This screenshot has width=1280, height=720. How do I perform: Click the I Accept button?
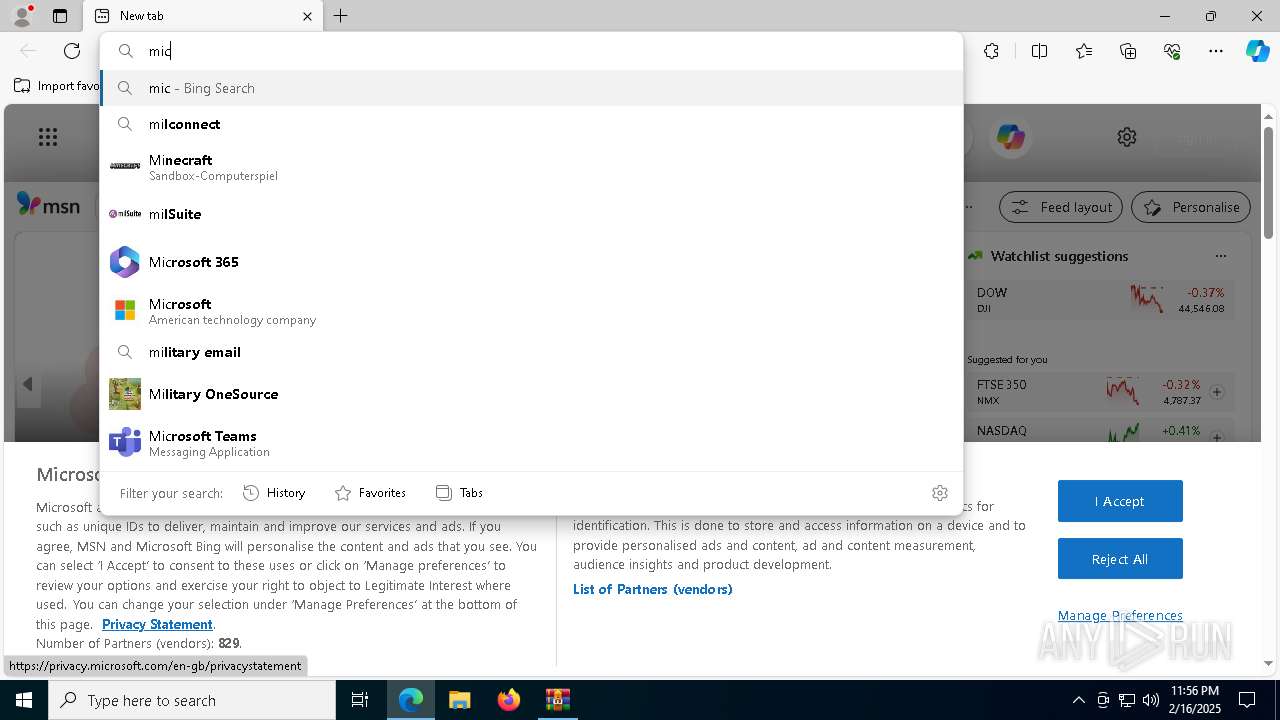(1120, 501)
